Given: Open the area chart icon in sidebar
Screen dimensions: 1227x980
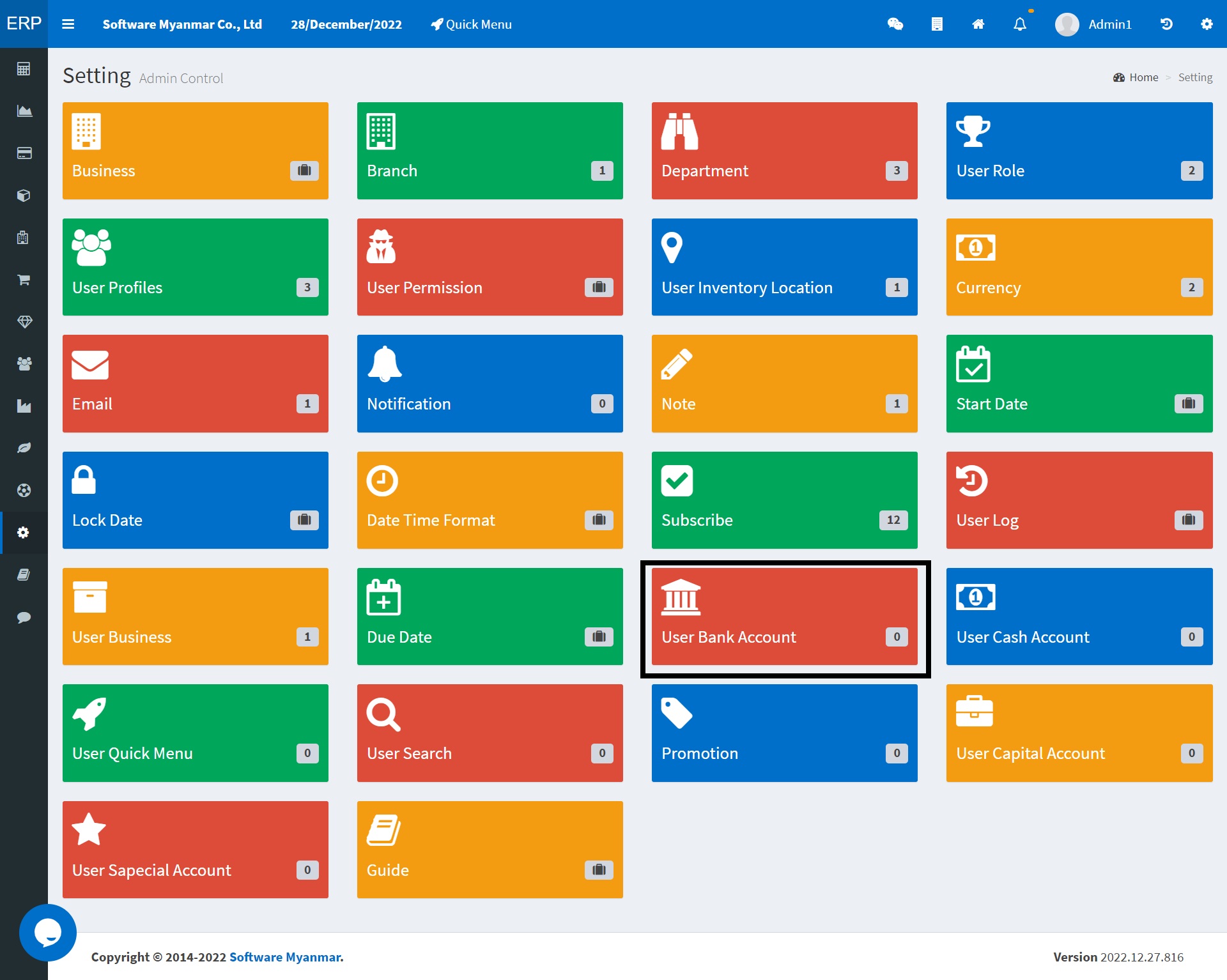Looking at the screenshot, I should (x=24, y=111).
